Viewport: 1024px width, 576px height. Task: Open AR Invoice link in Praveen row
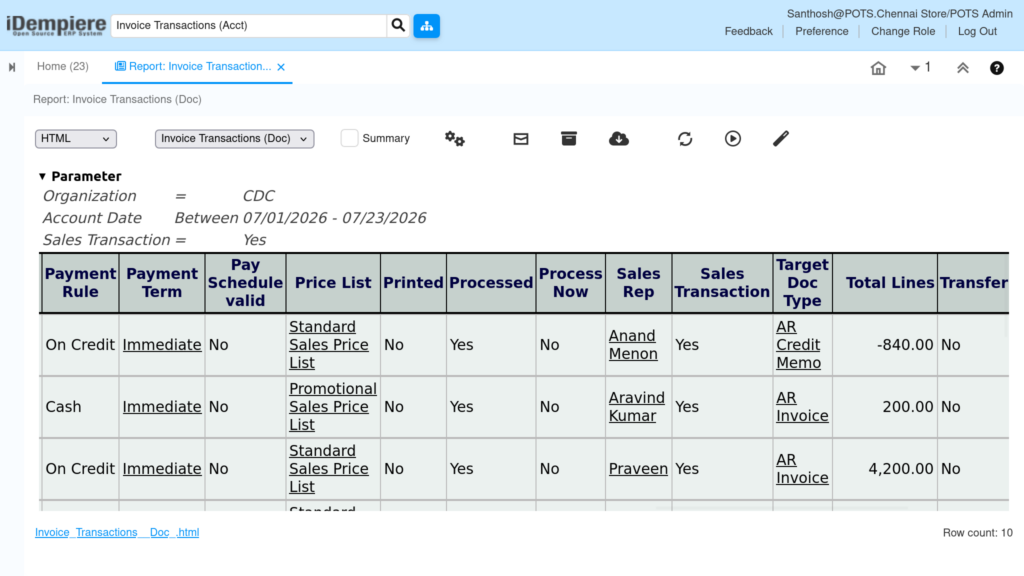[802, 469]
